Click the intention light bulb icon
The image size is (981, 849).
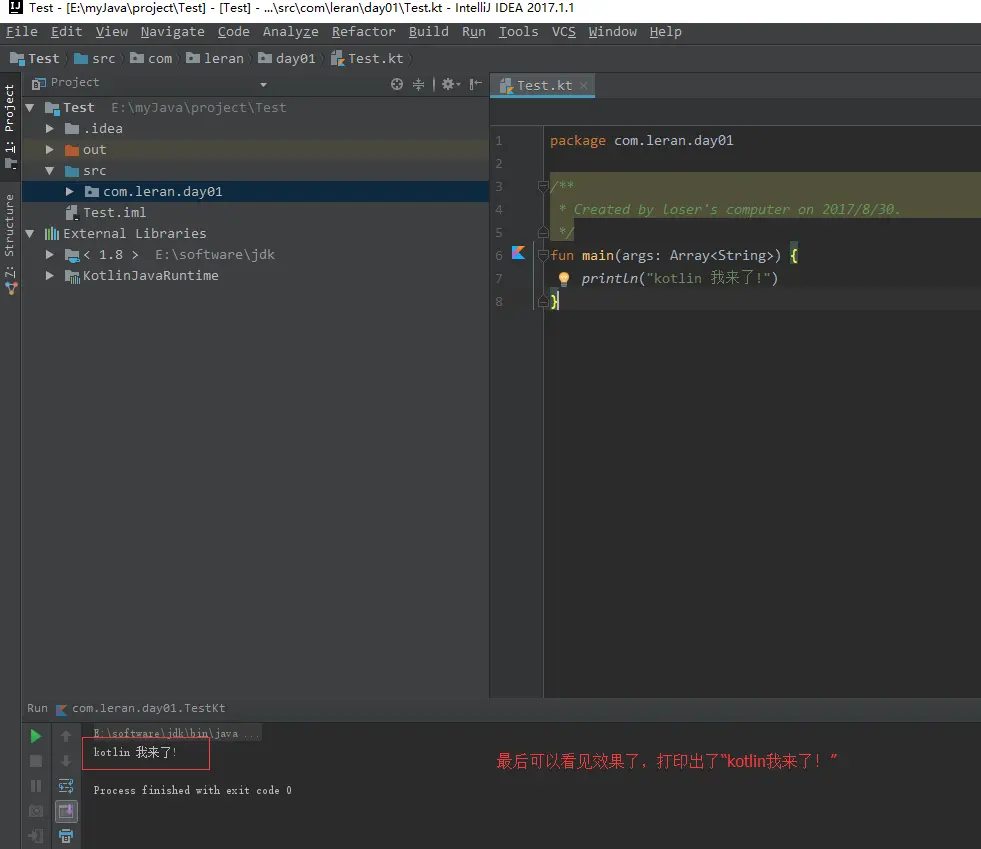564,278
